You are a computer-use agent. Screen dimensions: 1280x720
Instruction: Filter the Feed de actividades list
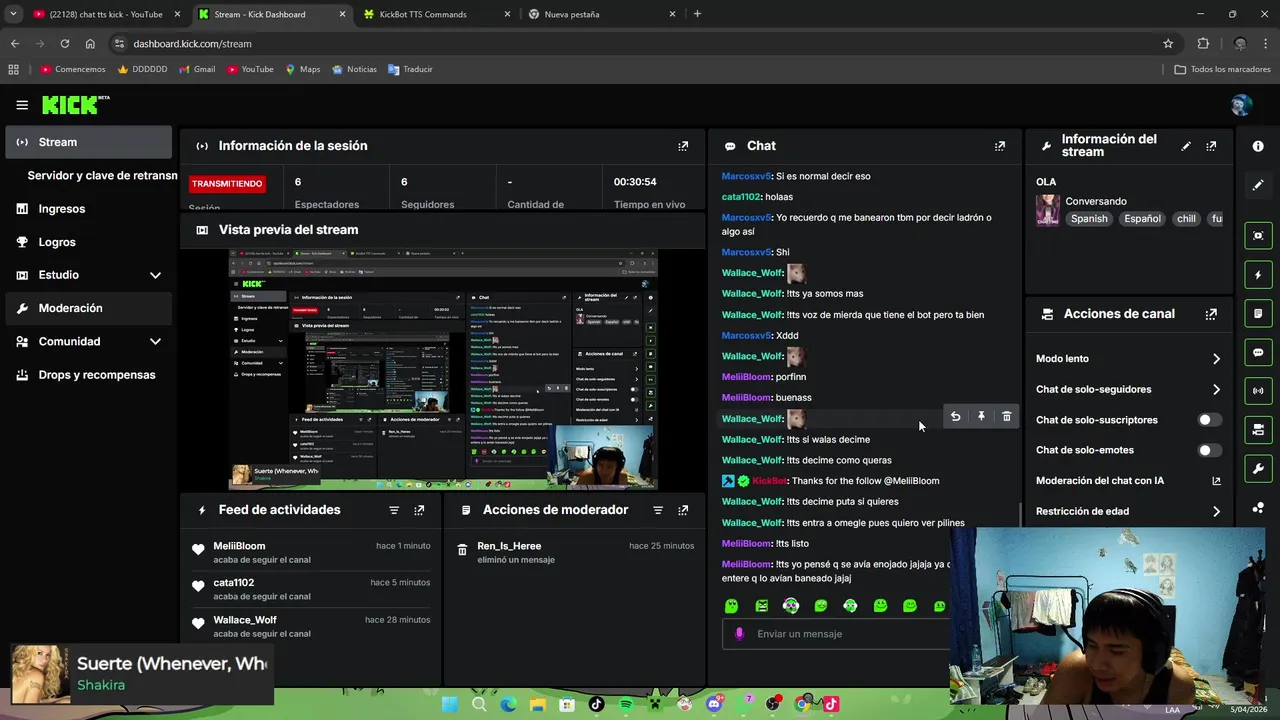tap(394, 510)
